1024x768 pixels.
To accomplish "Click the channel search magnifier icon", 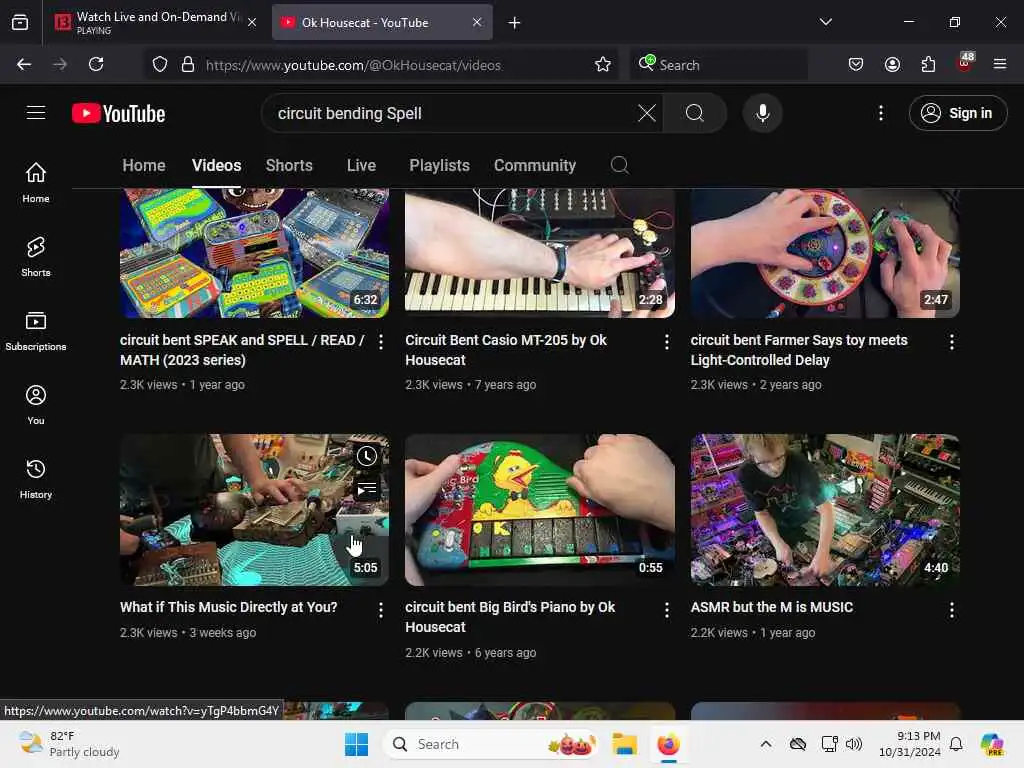I will pyautogui.click(x=620, y=165).
